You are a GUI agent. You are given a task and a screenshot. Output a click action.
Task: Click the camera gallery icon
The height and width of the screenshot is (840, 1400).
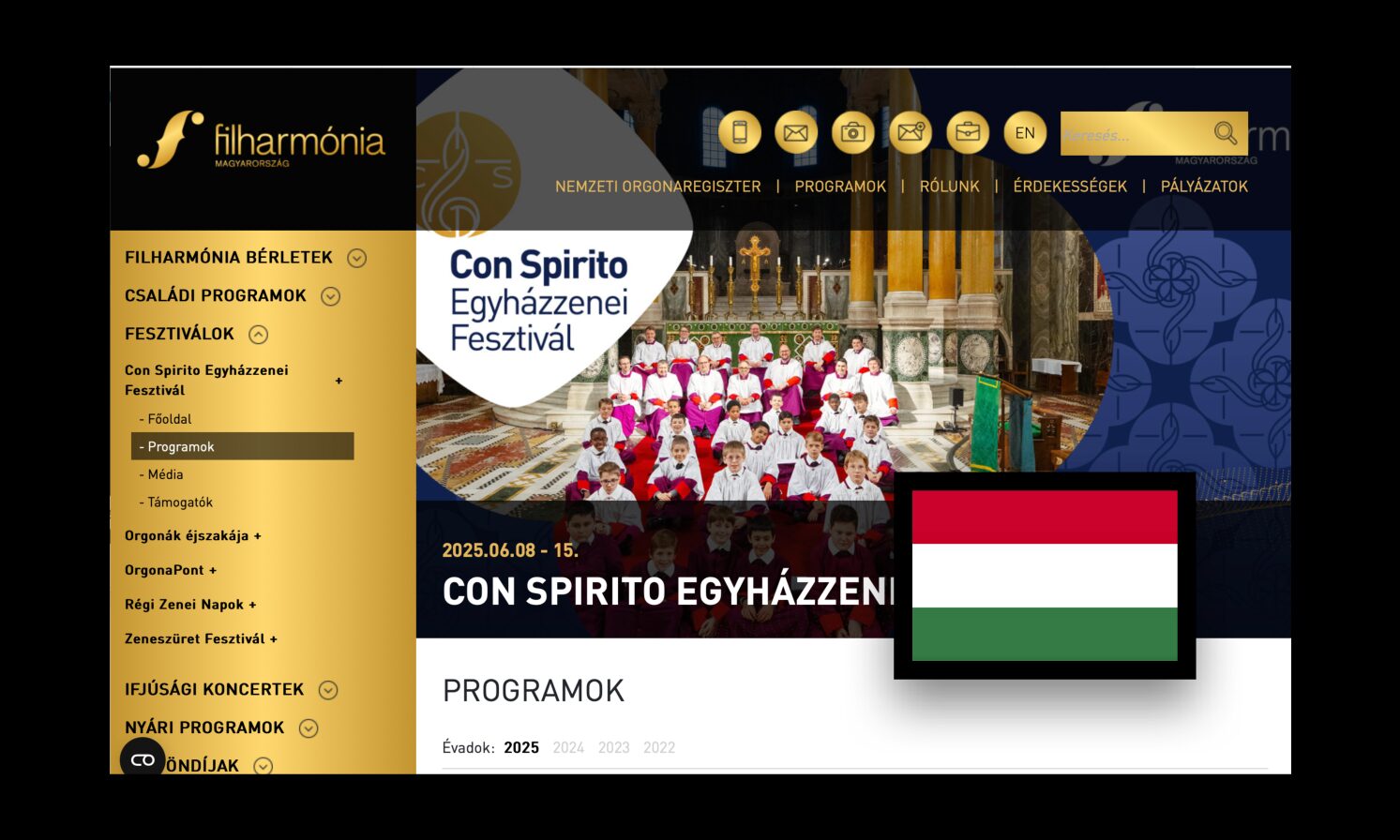tap(852, 132)
